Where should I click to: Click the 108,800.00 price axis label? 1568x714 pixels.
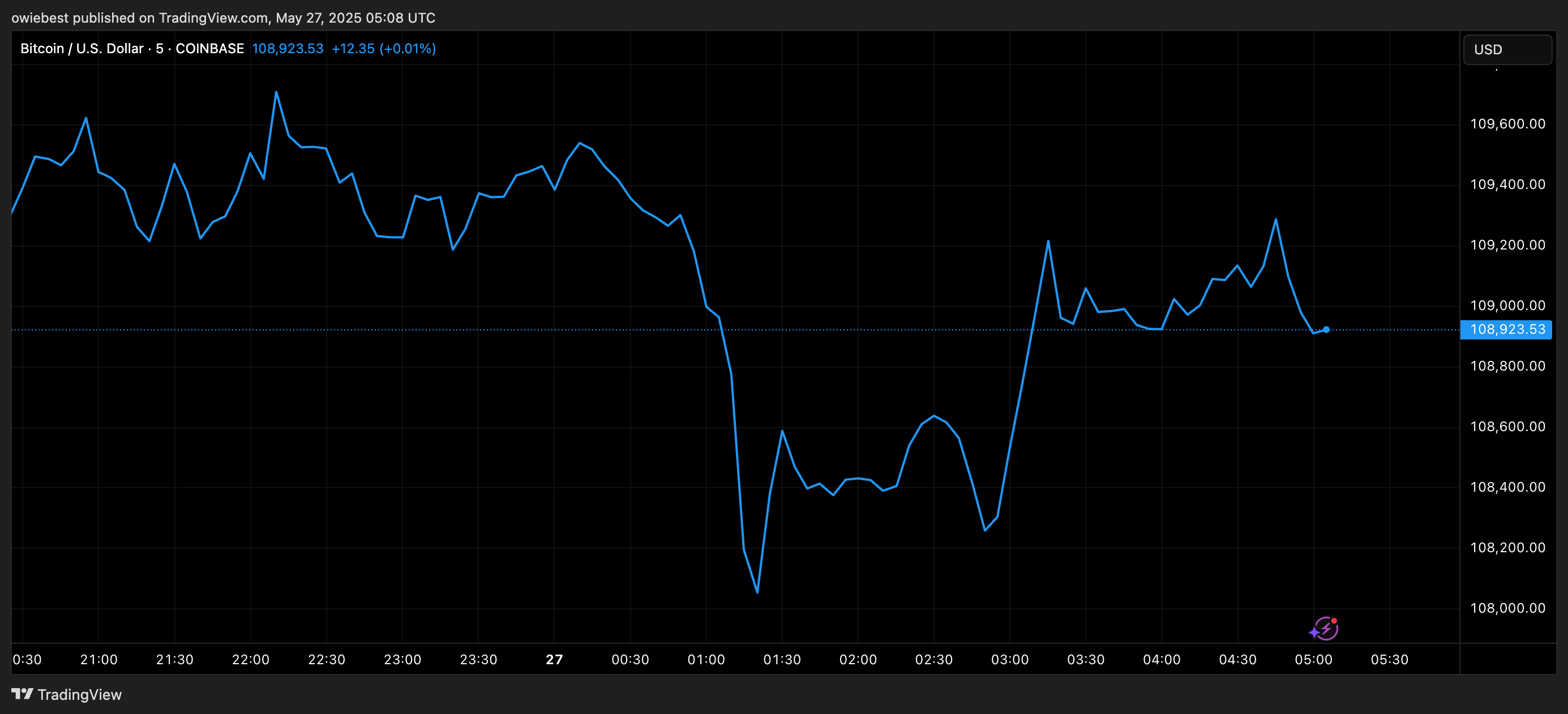1508,366
